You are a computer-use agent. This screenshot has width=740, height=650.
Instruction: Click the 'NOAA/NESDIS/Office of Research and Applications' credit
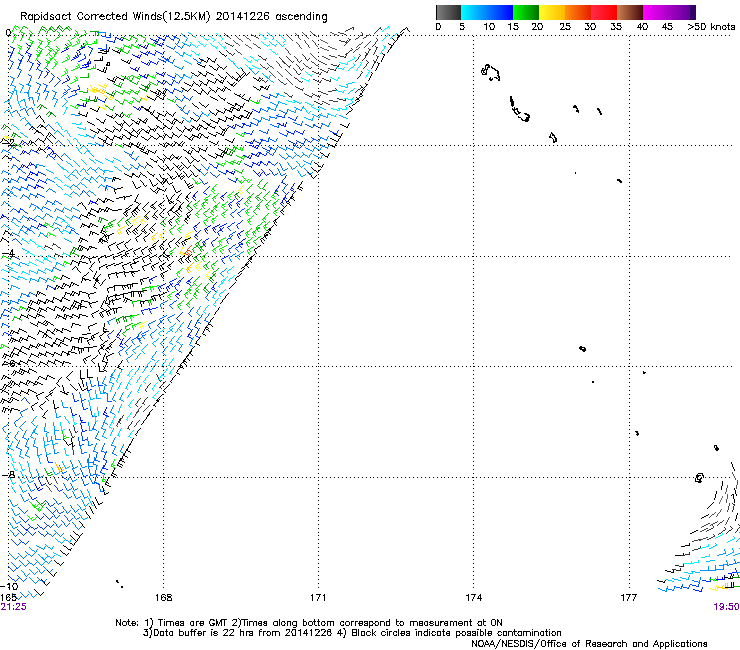tap(589, 644)
